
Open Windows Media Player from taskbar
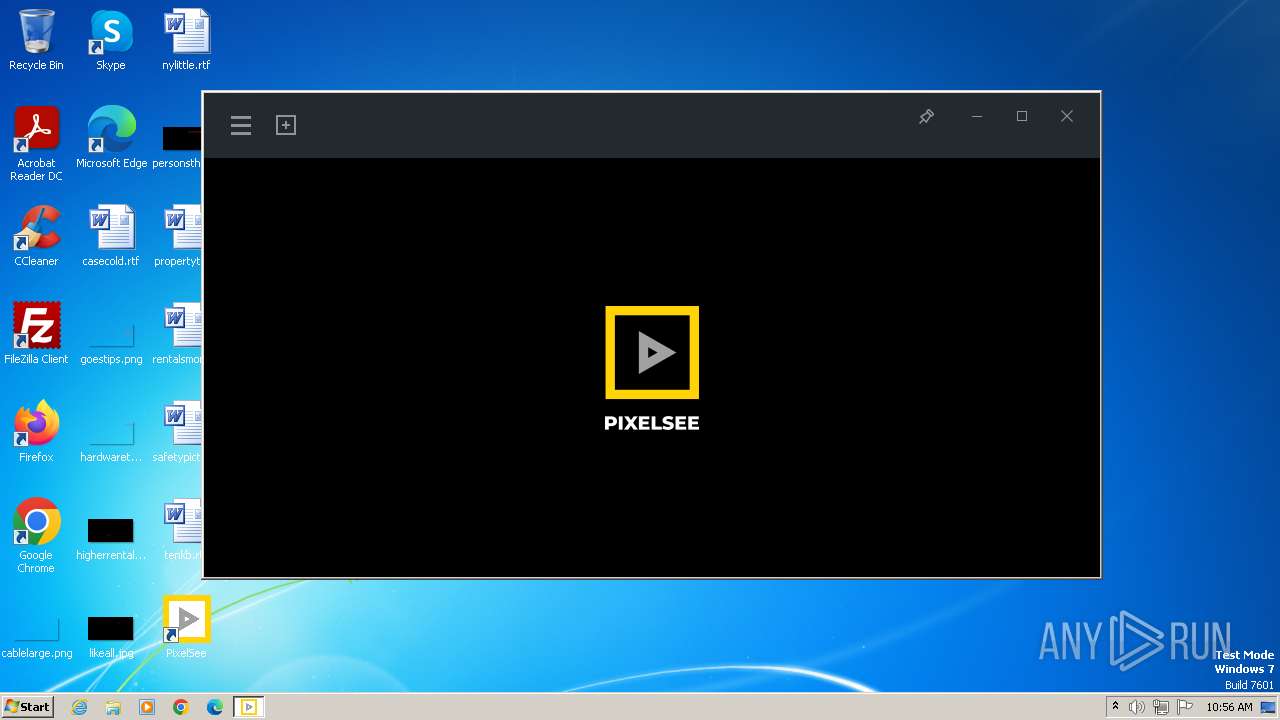point(147,707)
